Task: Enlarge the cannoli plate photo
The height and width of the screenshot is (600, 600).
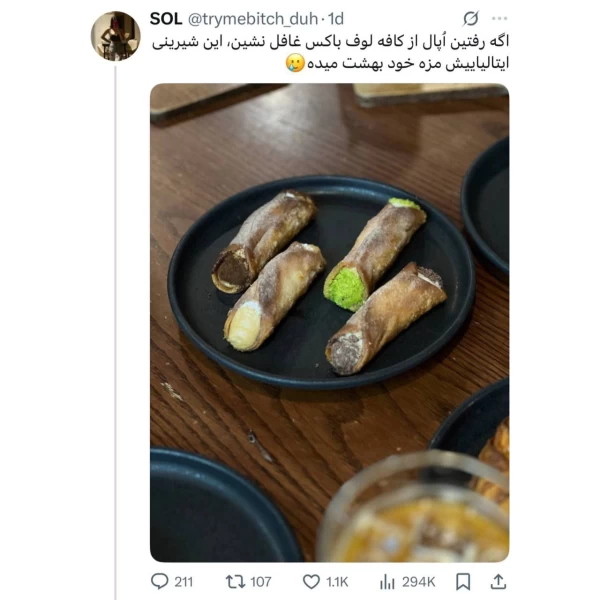Action: pos(329,322)
